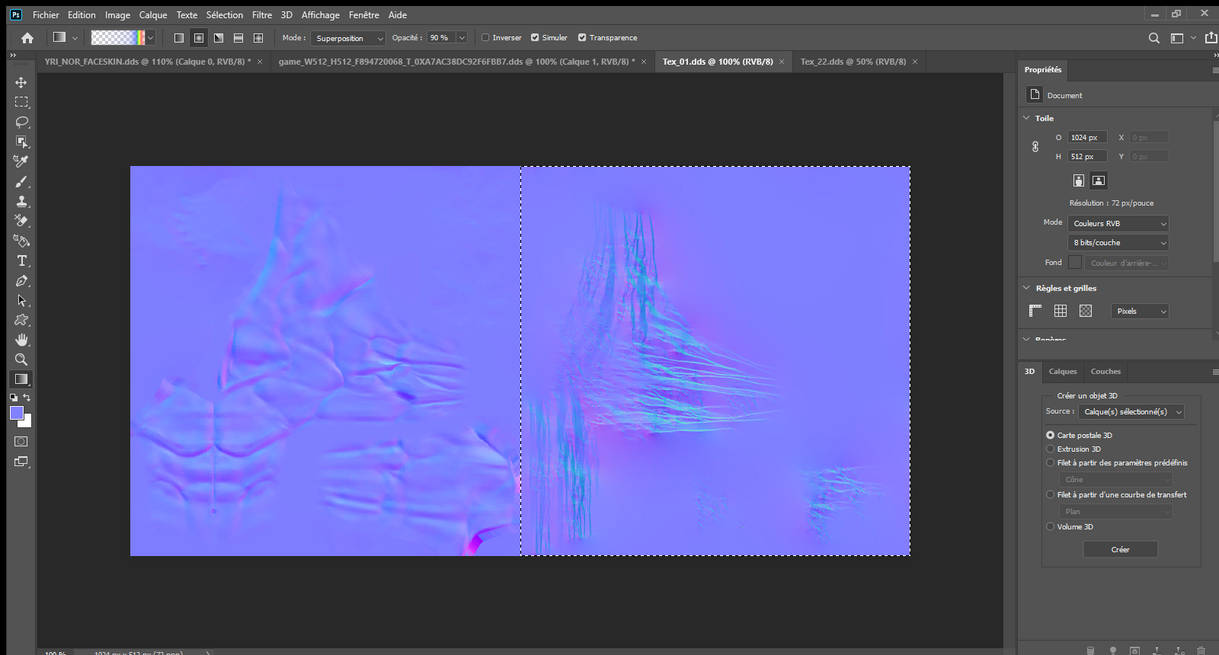Uncheck the Simuler checkbox
This screenshot has width=1219, height=655.
point(535,38)
